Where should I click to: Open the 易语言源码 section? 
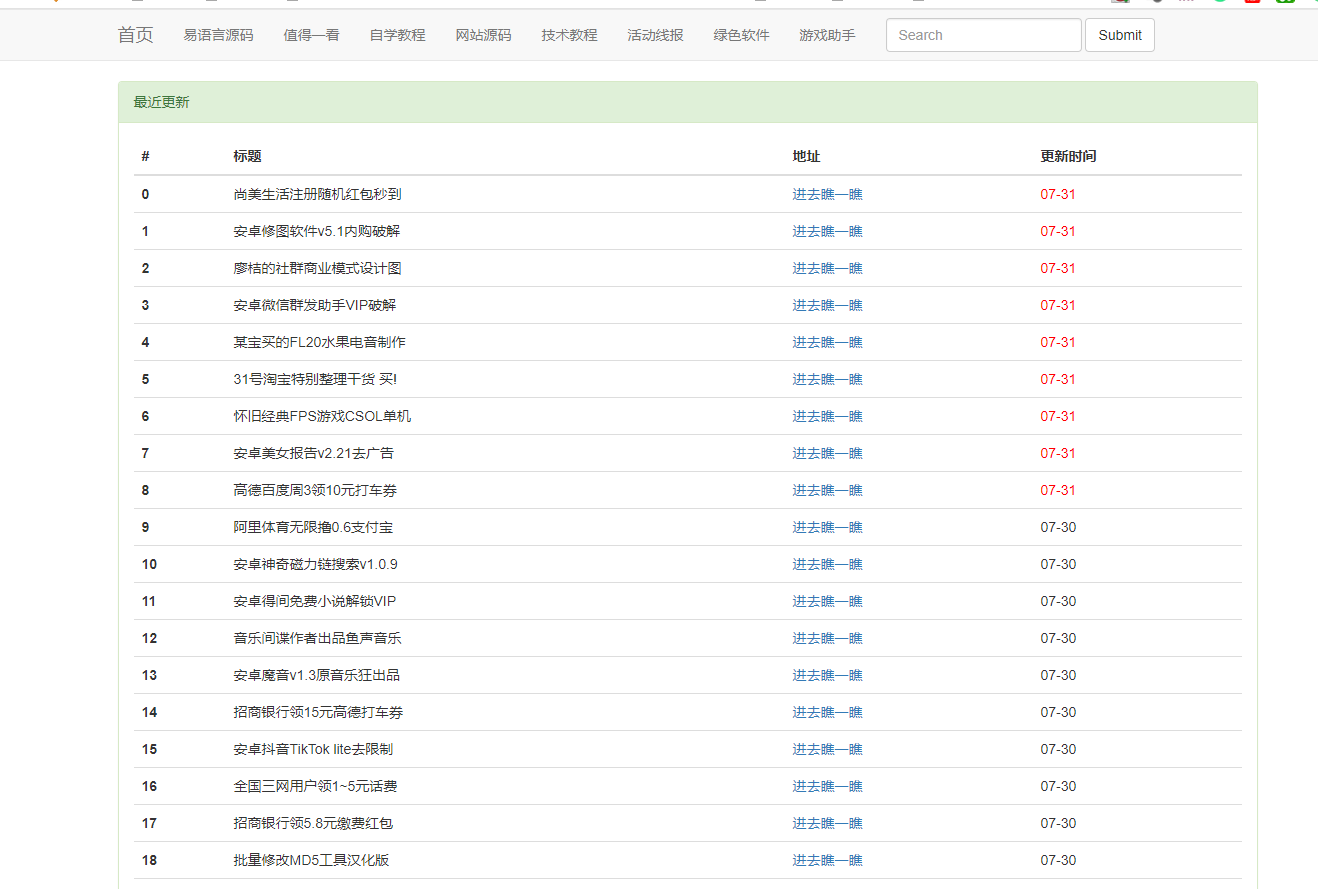tap(219, 34)
